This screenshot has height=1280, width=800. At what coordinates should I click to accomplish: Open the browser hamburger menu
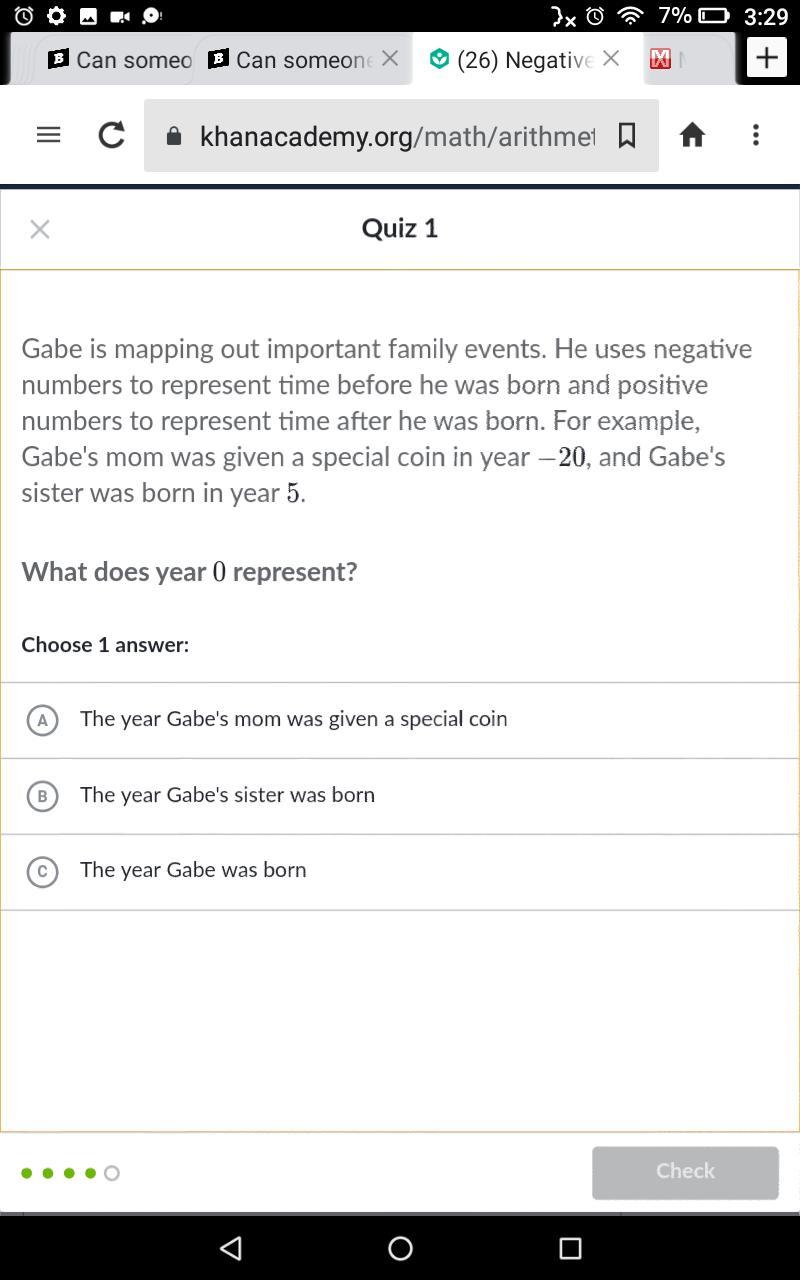coord(48,135)
